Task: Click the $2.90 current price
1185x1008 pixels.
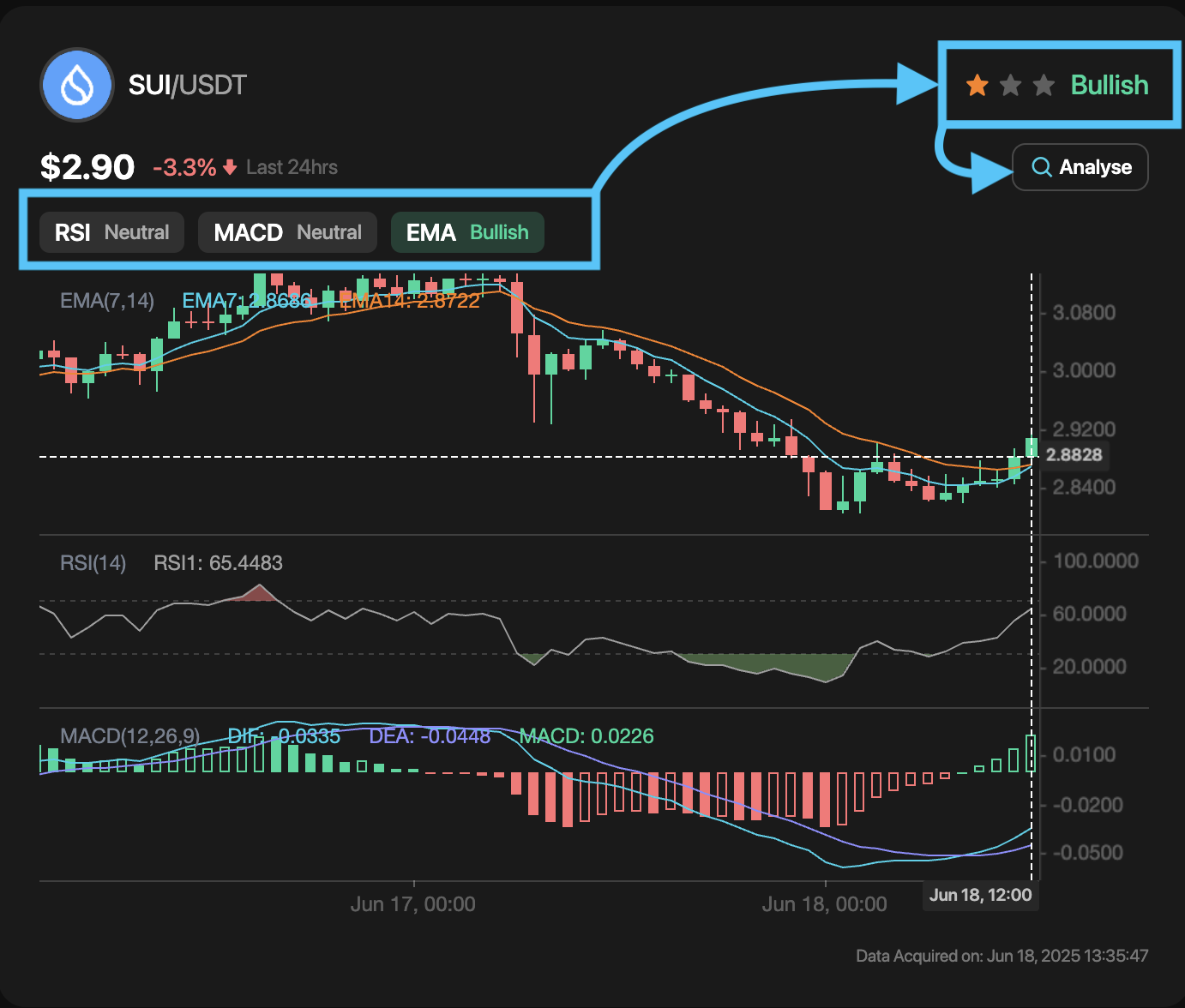Action: pyautogui.click(x=87, y=167)
